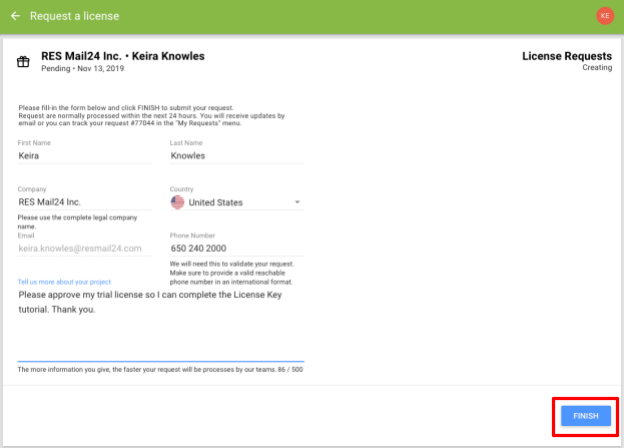
Task: Click the Company field with RES Mail24 Inc.
Action: 84,202
